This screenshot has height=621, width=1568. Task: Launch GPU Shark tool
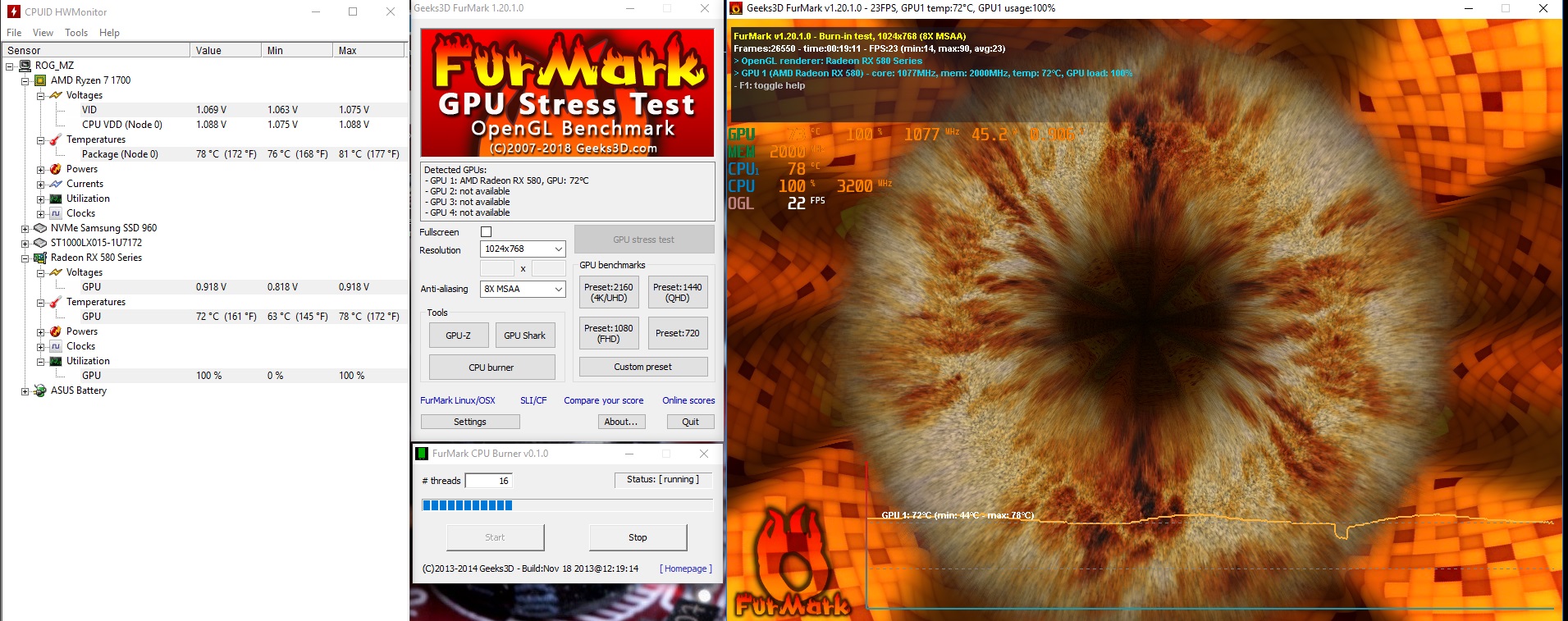pos(524,336)
